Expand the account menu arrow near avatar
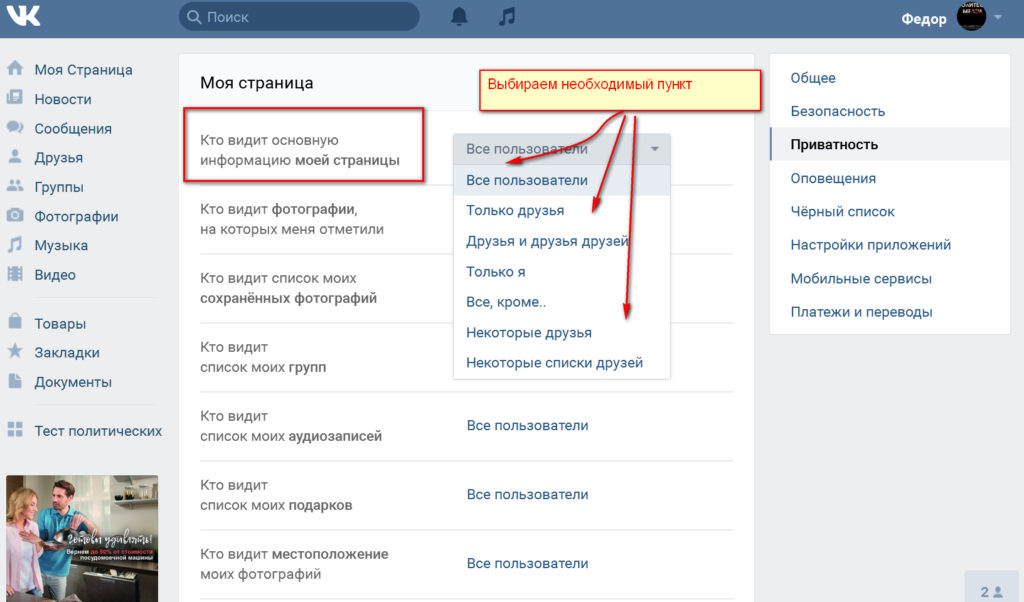The height and width of the screenshot is (602, 1024). coord(998,17)
